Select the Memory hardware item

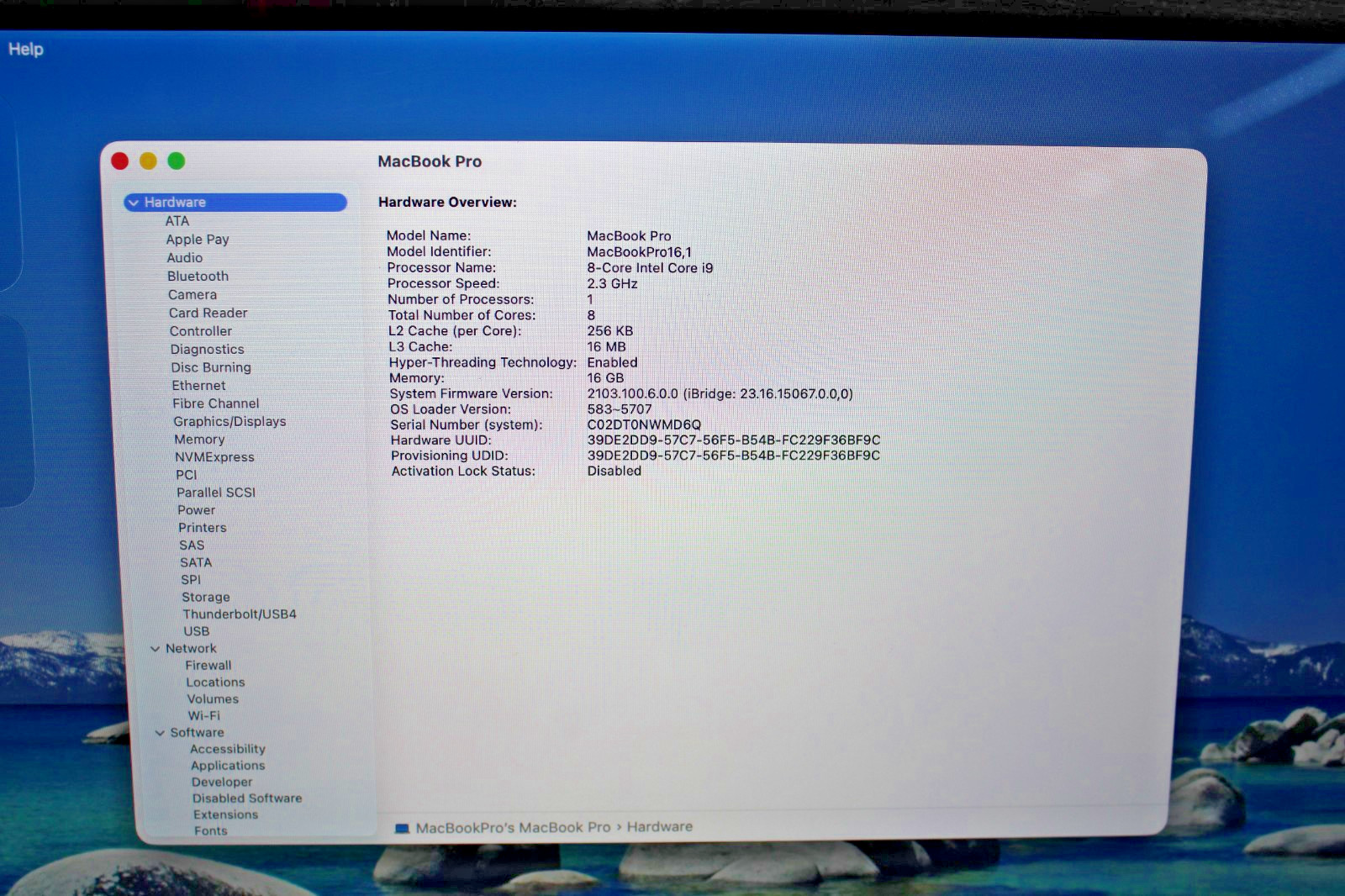click(199, 439)
